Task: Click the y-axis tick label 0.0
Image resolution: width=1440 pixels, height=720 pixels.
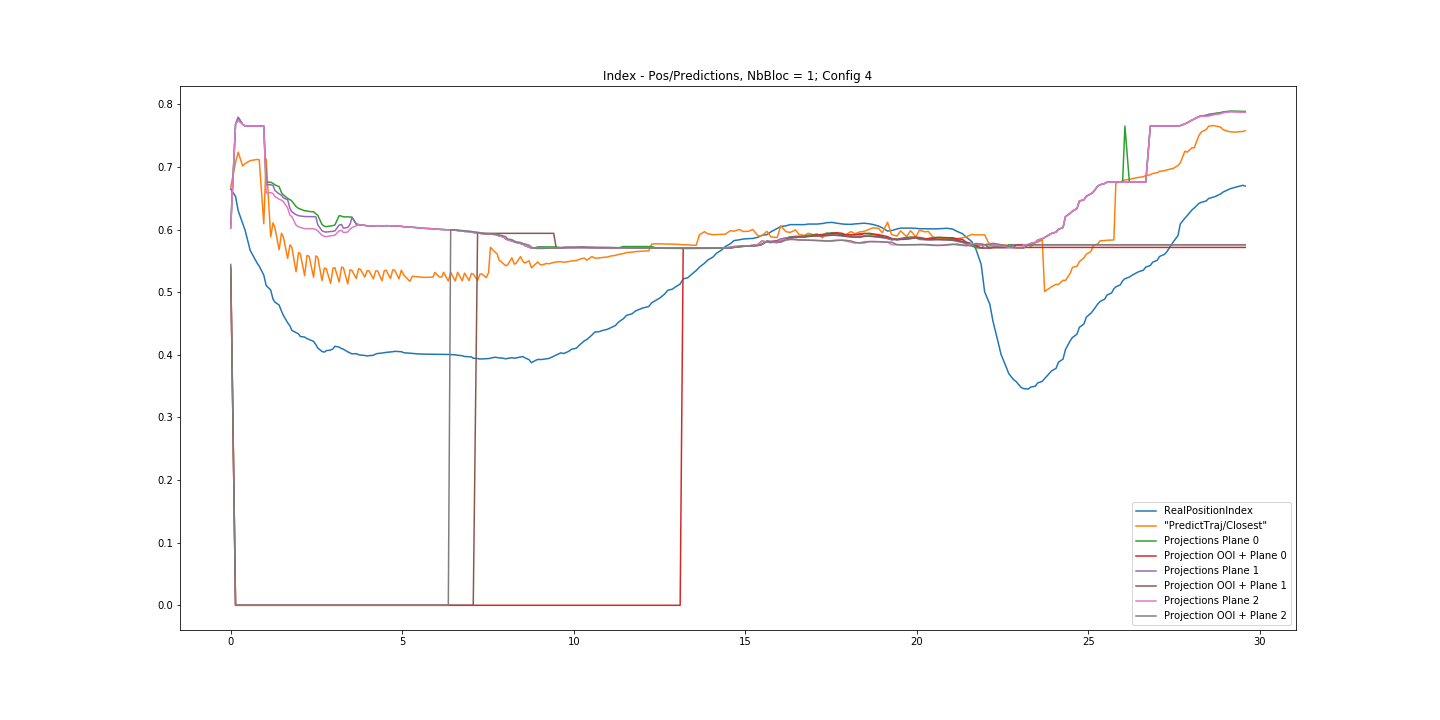Action: [x=164, y=605]
